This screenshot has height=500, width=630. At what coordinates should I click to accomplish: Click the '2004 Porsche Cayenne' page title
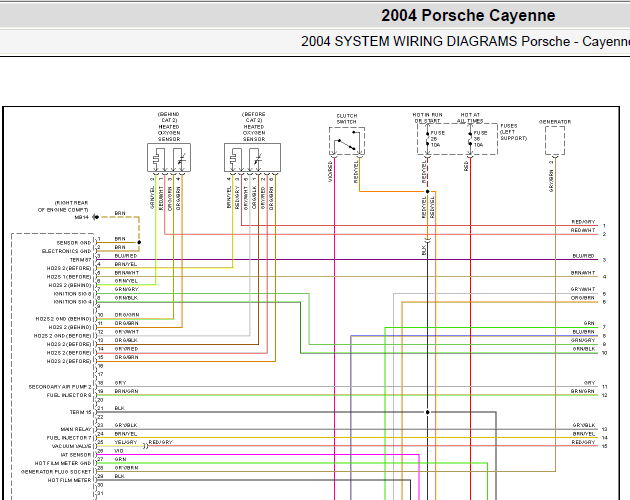[x=468, y=16]
